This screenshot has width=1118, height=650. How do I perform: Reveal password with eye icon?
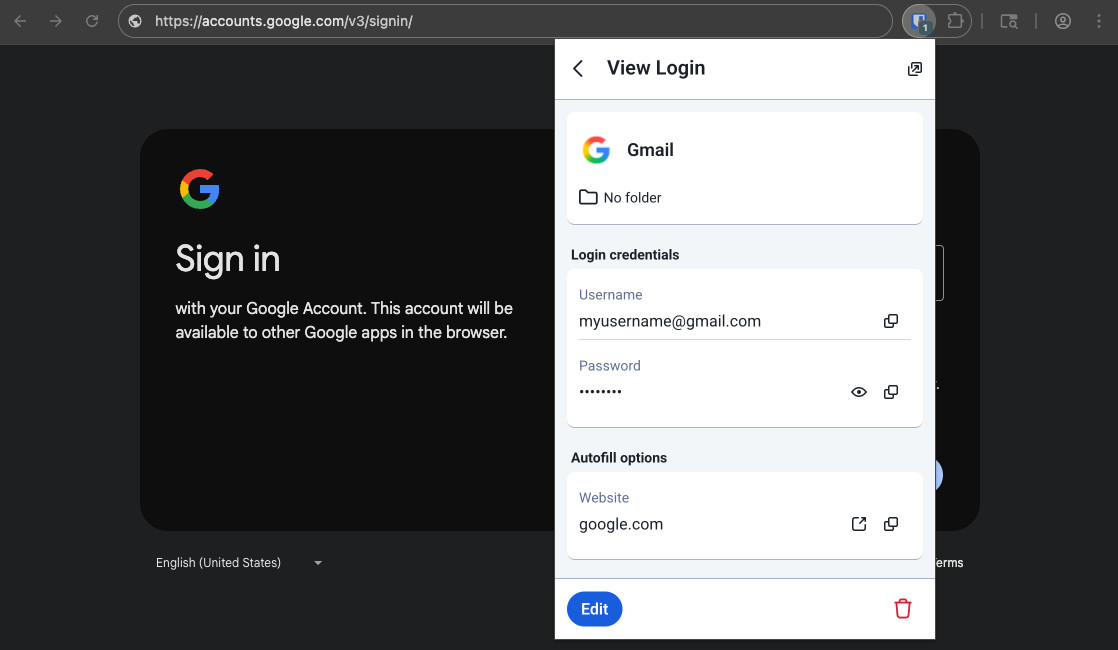(x=858, y=392)
